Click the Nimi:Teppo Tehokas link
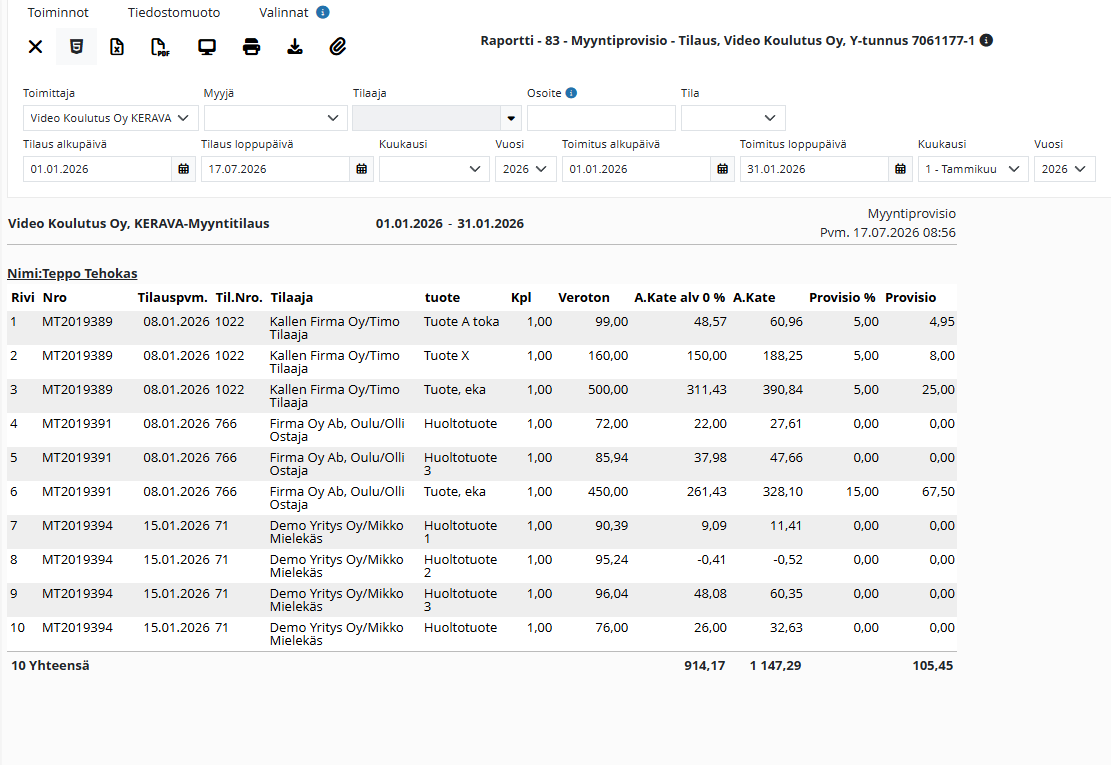 [x=72, y=273]
